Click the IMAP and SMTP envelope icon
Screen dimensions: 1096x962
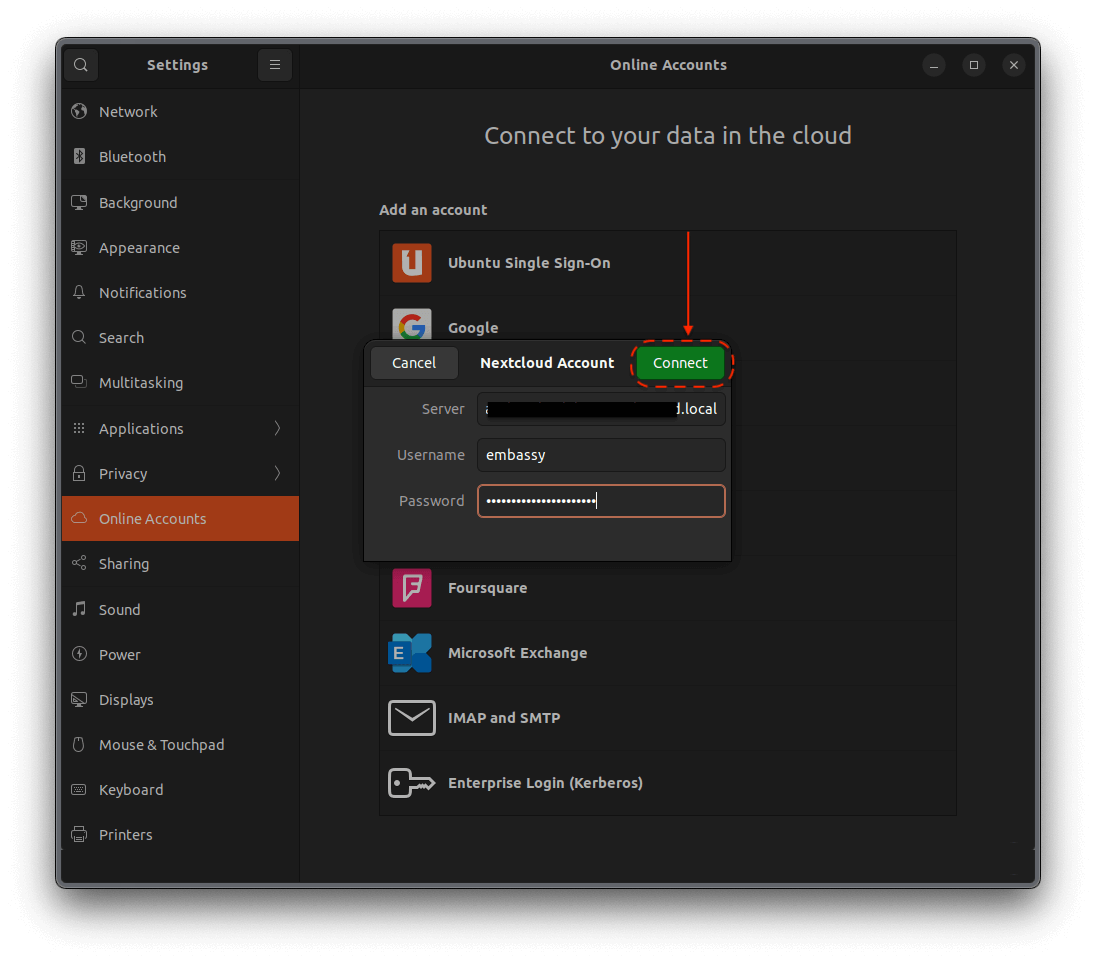(x=412, y=717)
